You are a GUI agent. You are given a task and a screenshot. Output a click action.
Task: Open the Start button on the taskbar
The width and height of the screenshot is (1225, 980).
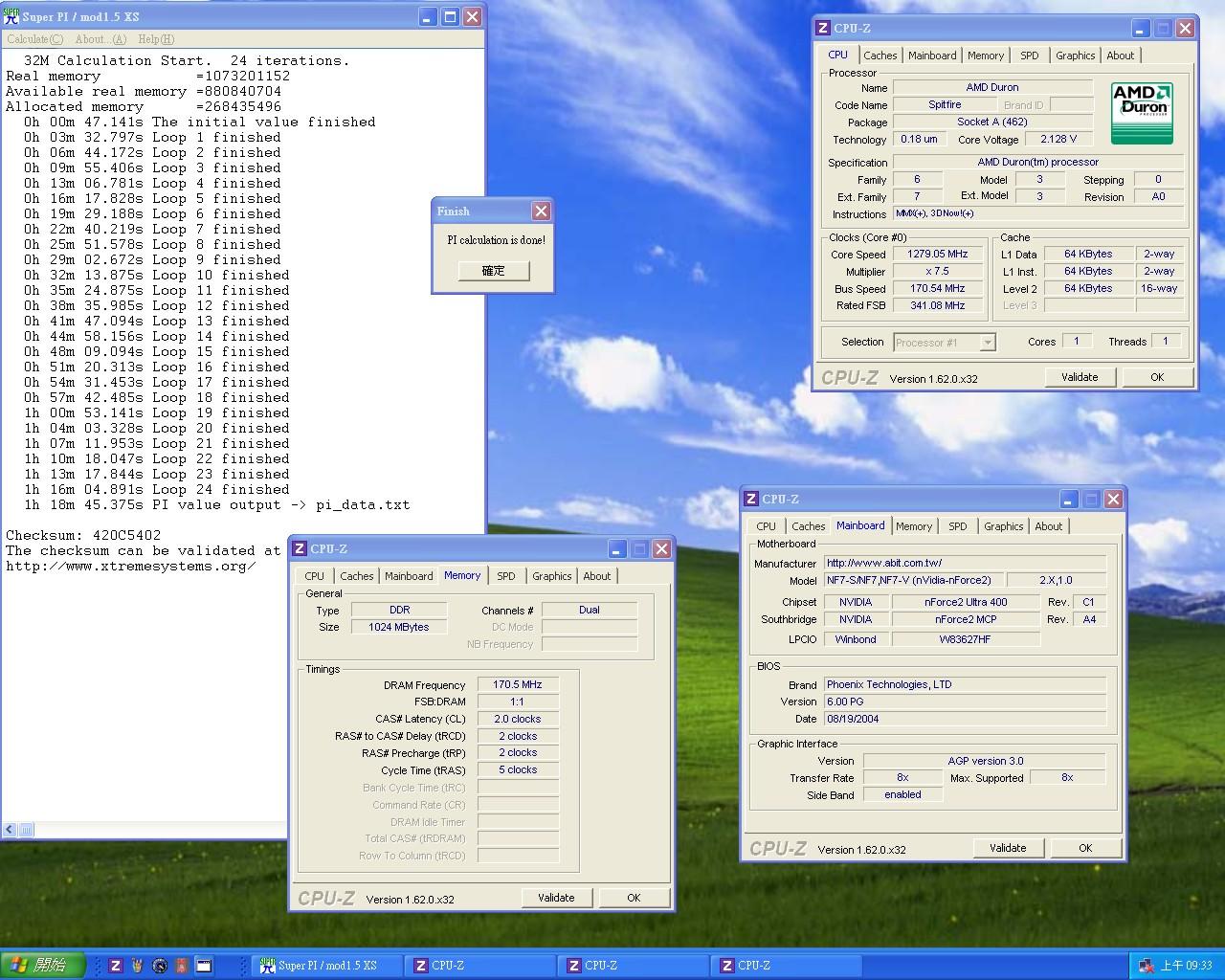42,965
